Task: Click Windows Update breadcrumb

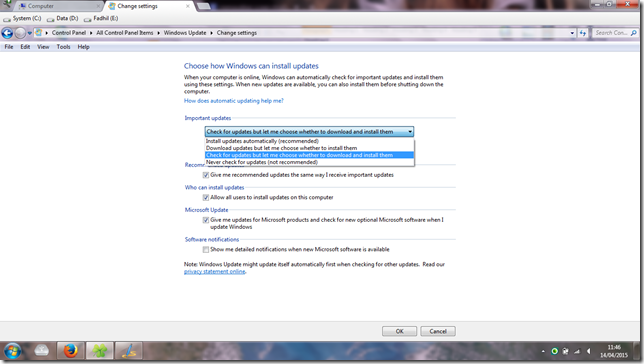Action: point(185,33)
